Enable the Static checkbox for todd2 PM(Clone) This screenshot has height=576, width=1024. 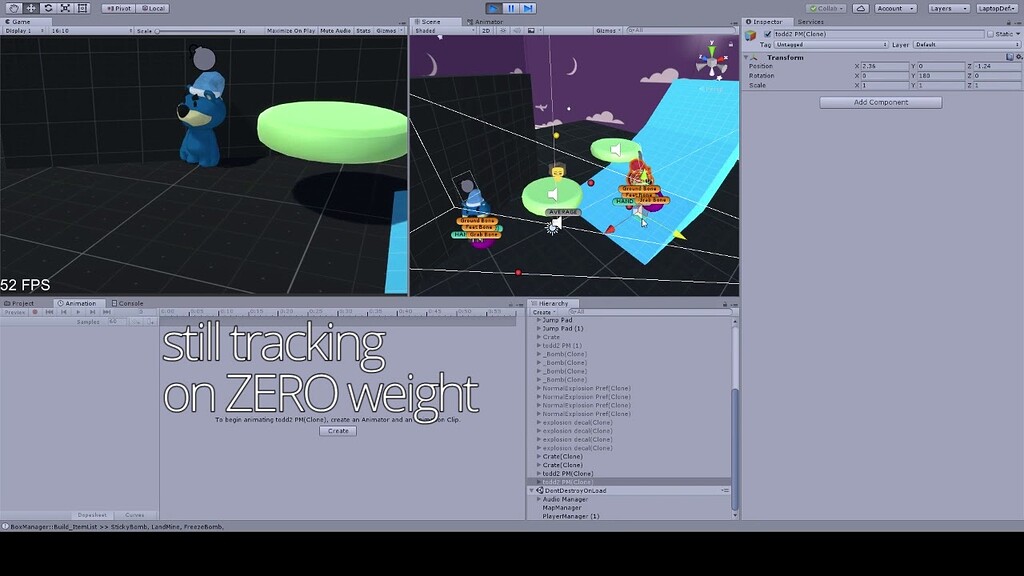(x=992, y=33)
